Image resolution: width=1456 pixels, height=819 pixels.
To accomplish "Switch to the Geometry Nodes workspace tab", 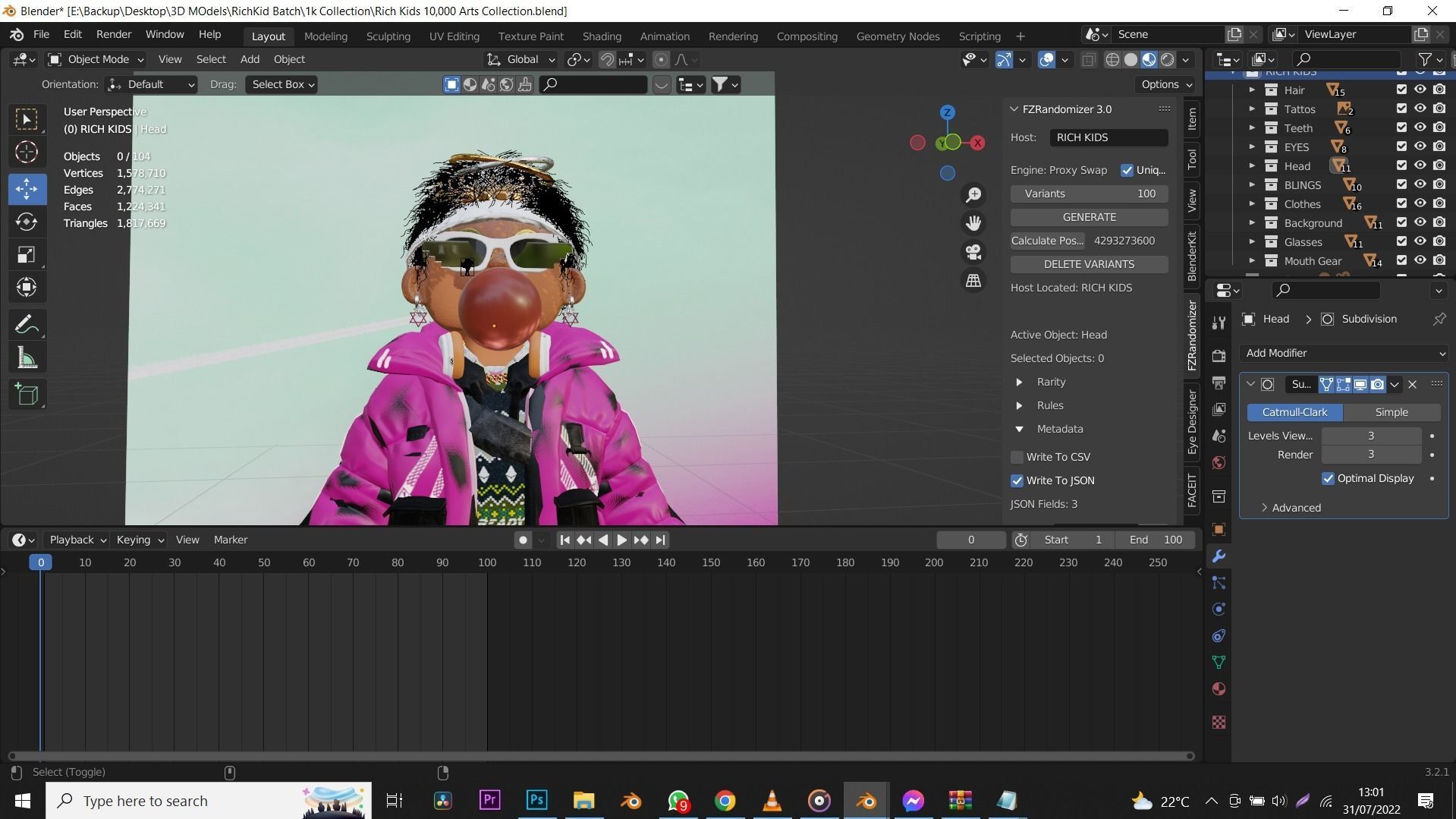I will coord(898,36).
